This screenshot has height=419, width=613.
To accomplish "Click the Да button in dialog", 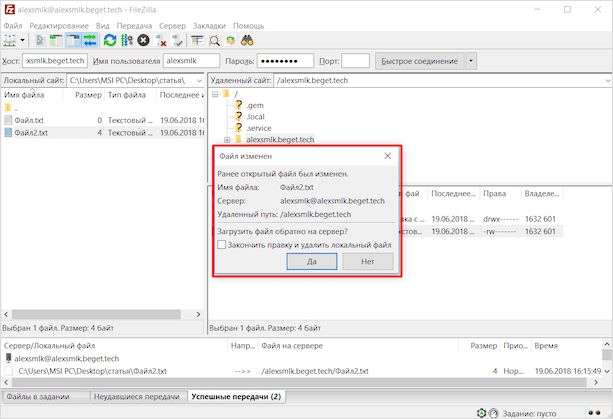I will pos(310,261).
